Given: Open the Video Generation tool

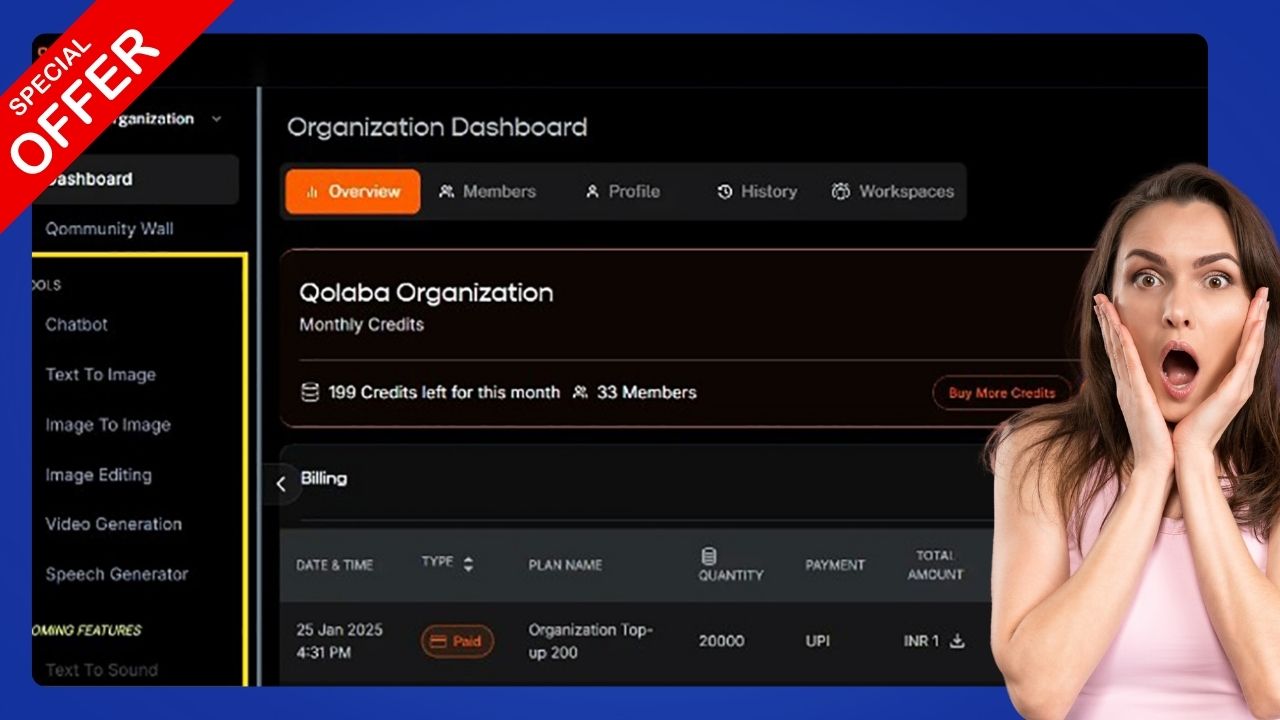Looking at the screenshot, I should 113,524.
